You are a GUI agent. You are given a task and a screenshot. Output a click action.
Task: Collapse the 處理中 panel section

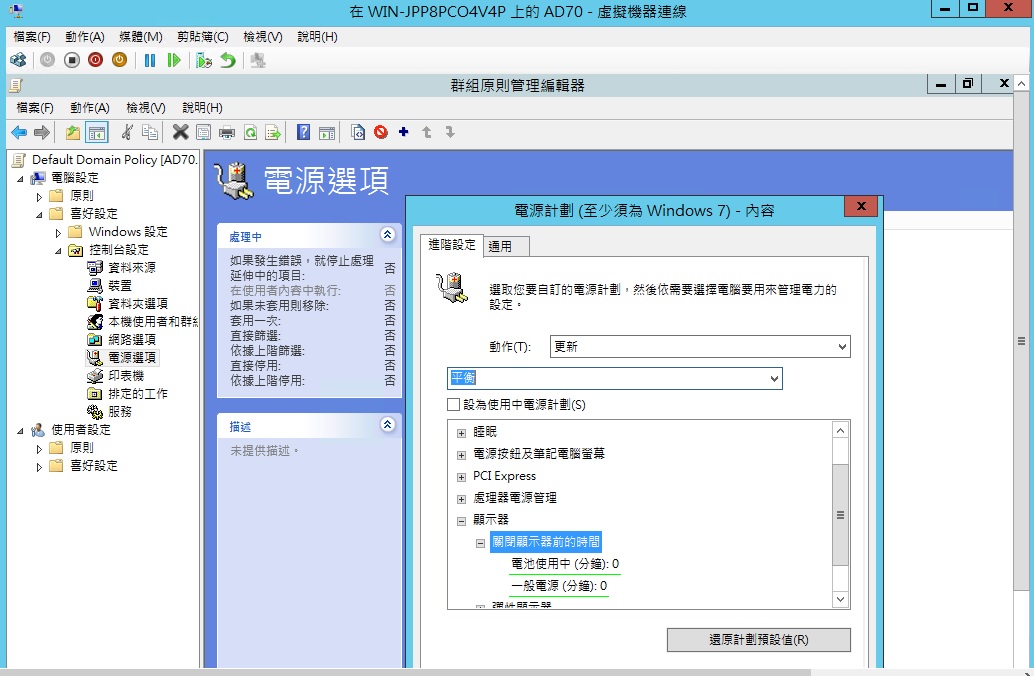point(388,235)
